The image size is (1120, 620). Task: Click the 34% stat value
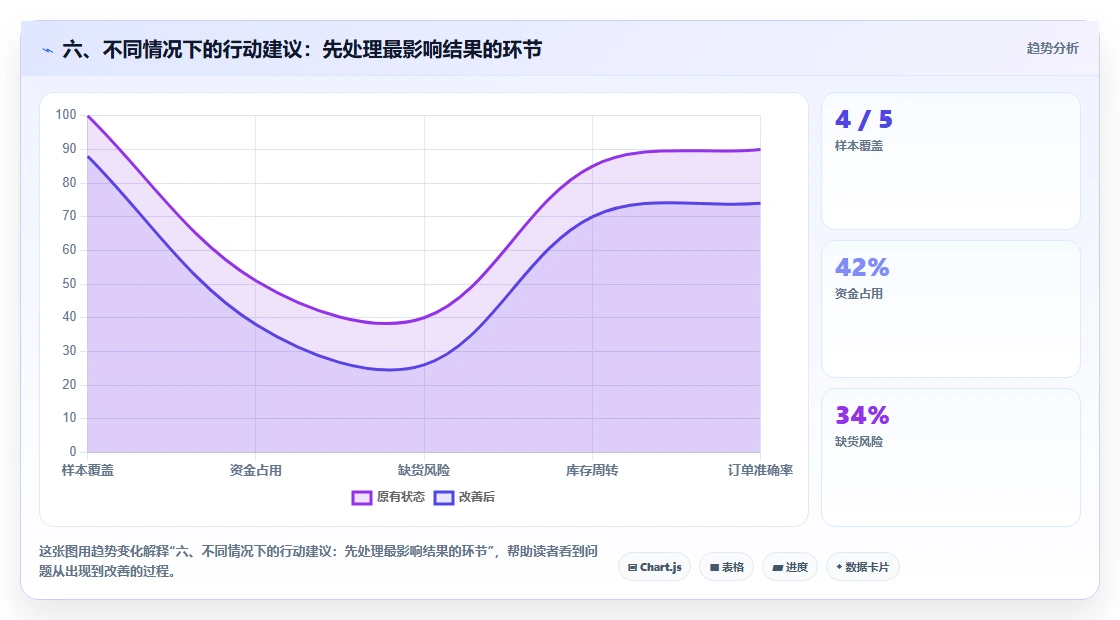(862, 415)
